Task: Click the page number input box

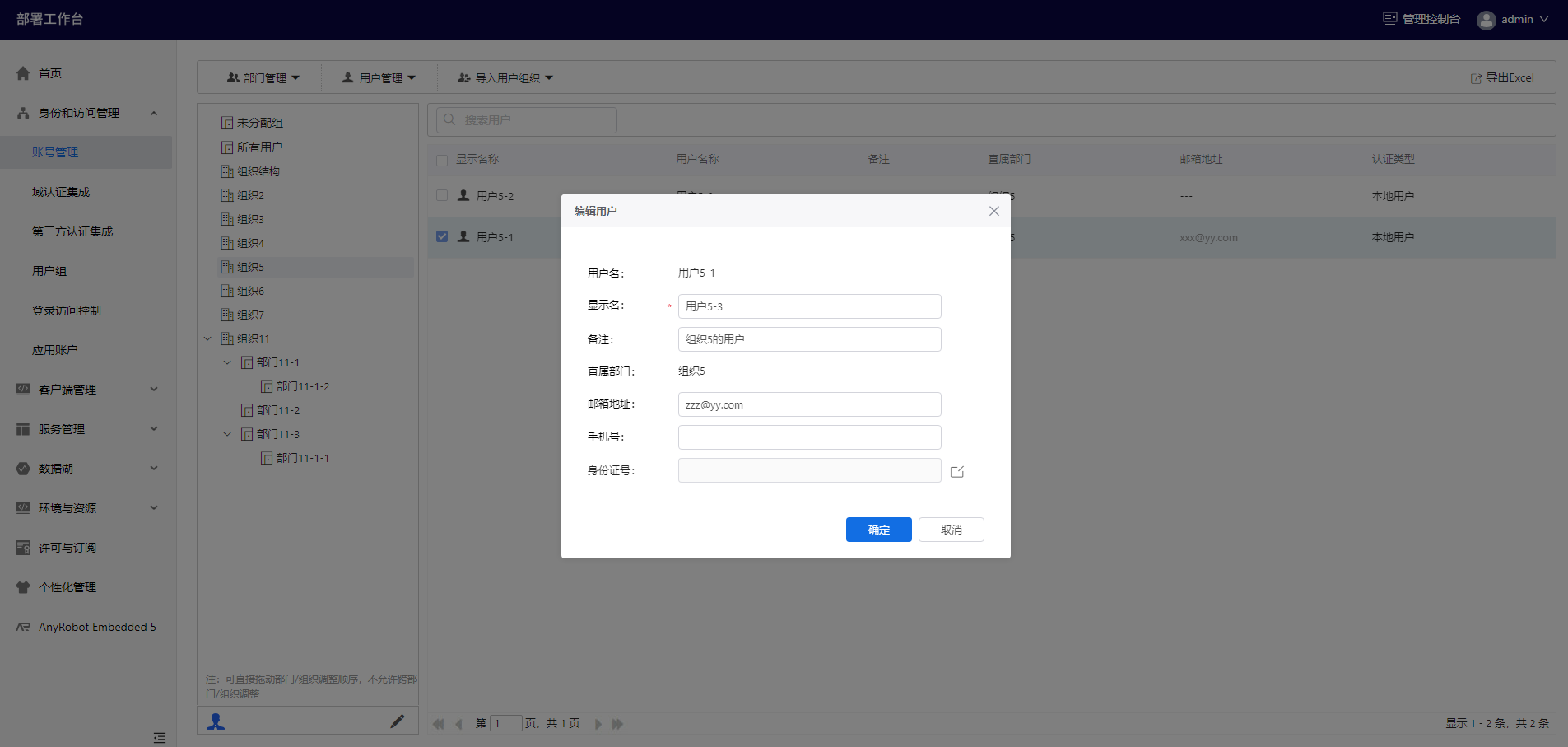Action: (x=506, y=724)
